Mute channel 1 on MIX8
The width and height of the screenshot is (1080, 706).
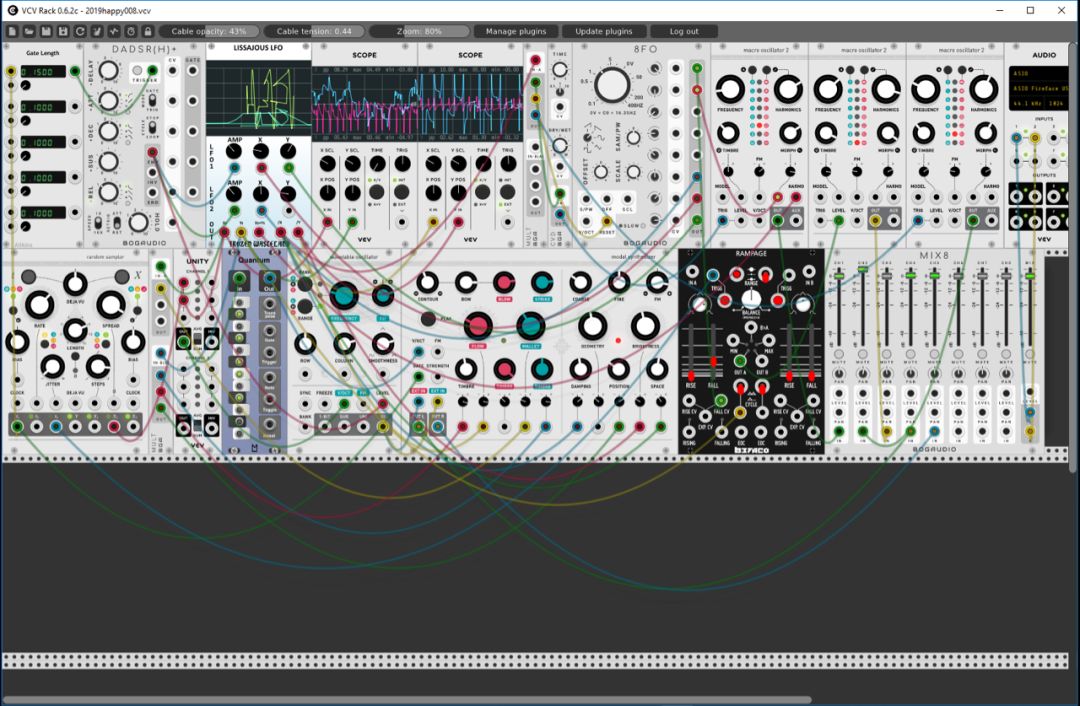[x=838, y=353]
